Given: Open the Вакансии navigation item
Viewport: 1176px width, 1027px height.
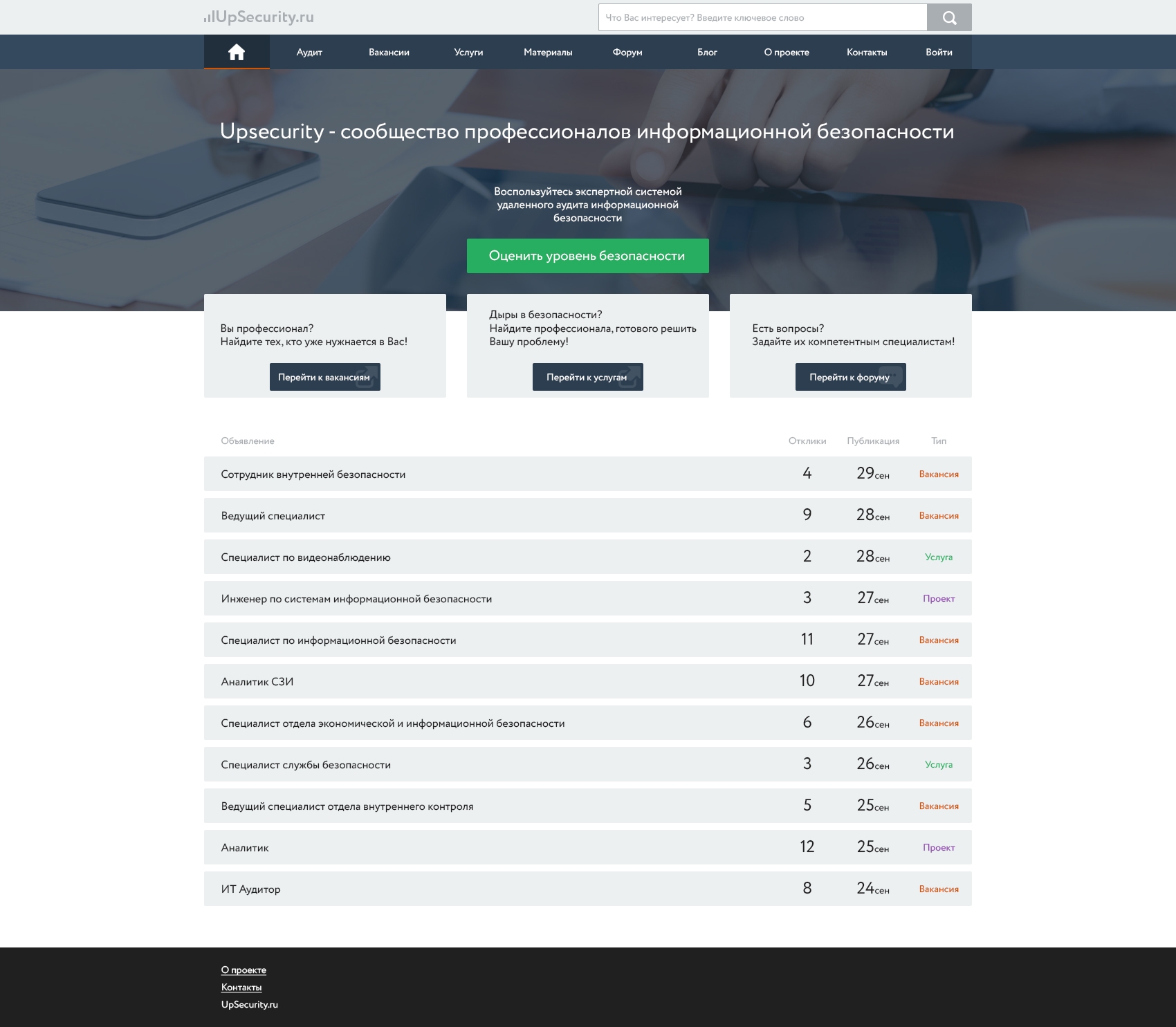Looking at the screenshot, I should [389, 53].
